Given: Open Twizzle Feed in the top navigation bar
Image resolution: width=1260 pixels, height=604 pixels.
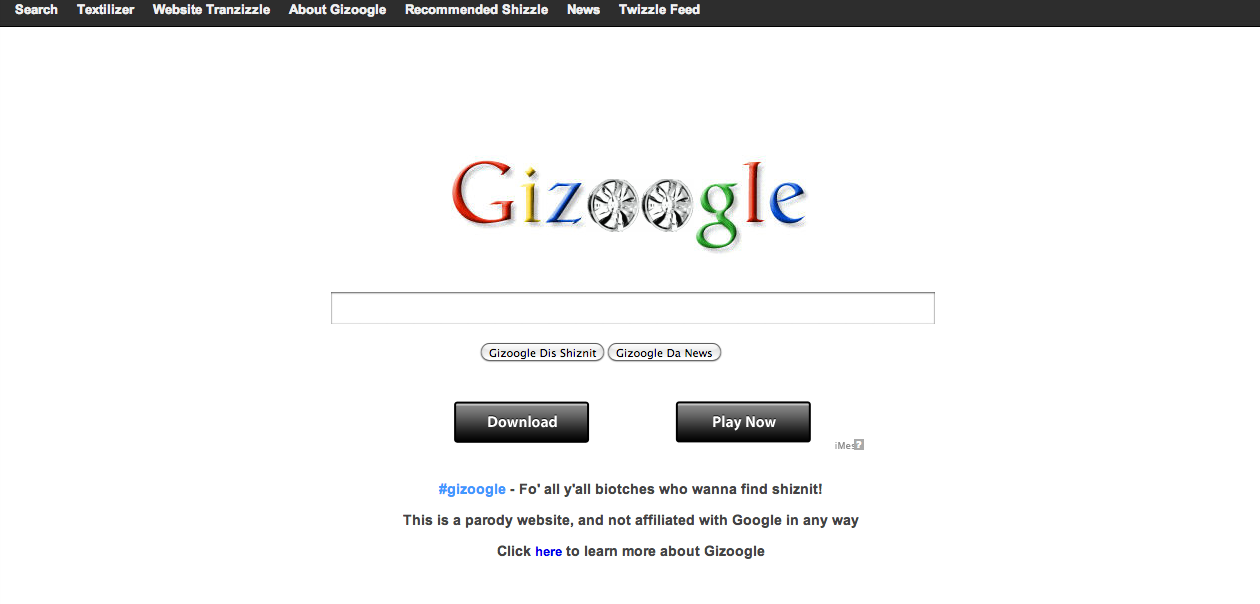Looking at the screenshot, I should pos(659,10).
